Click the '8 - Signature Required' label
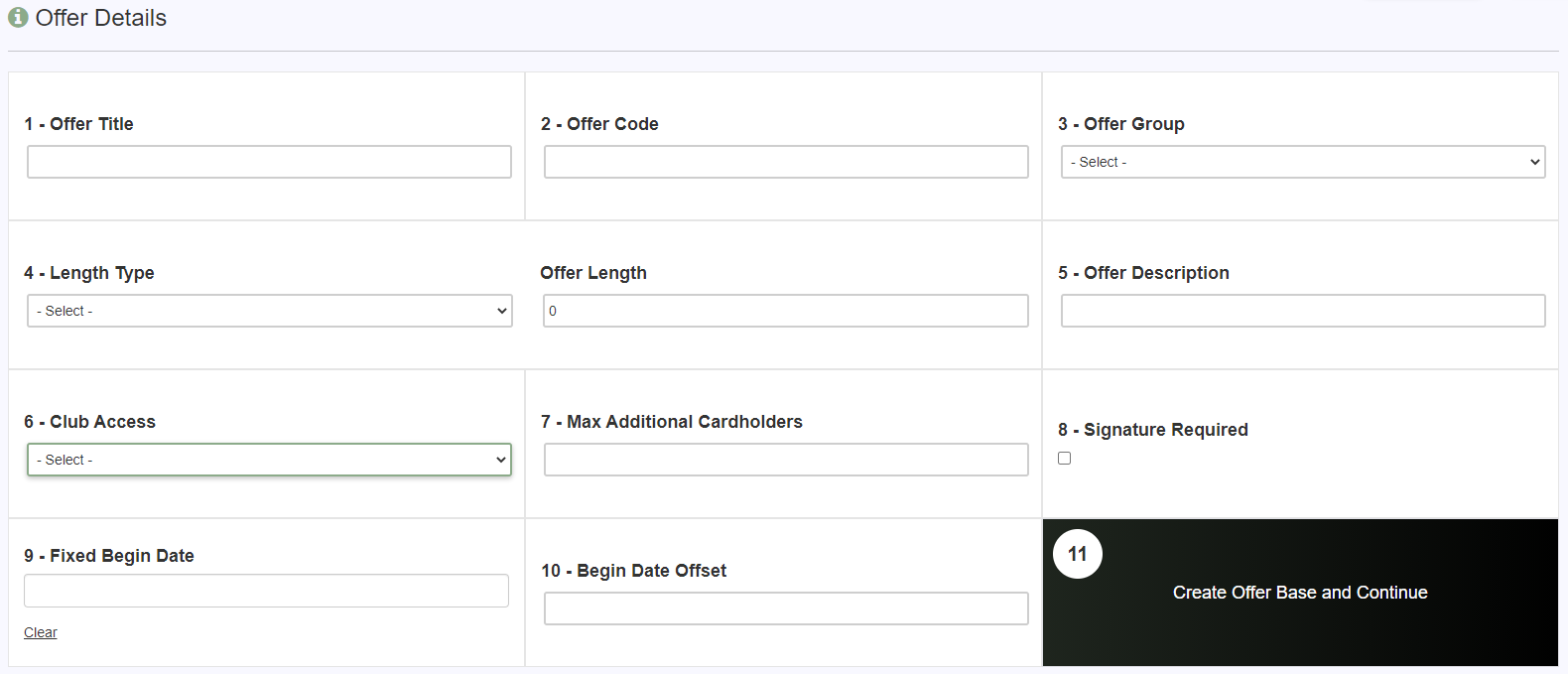Image resolution: width=1568 pixels, height=674 pixels. pos(1153,430)
